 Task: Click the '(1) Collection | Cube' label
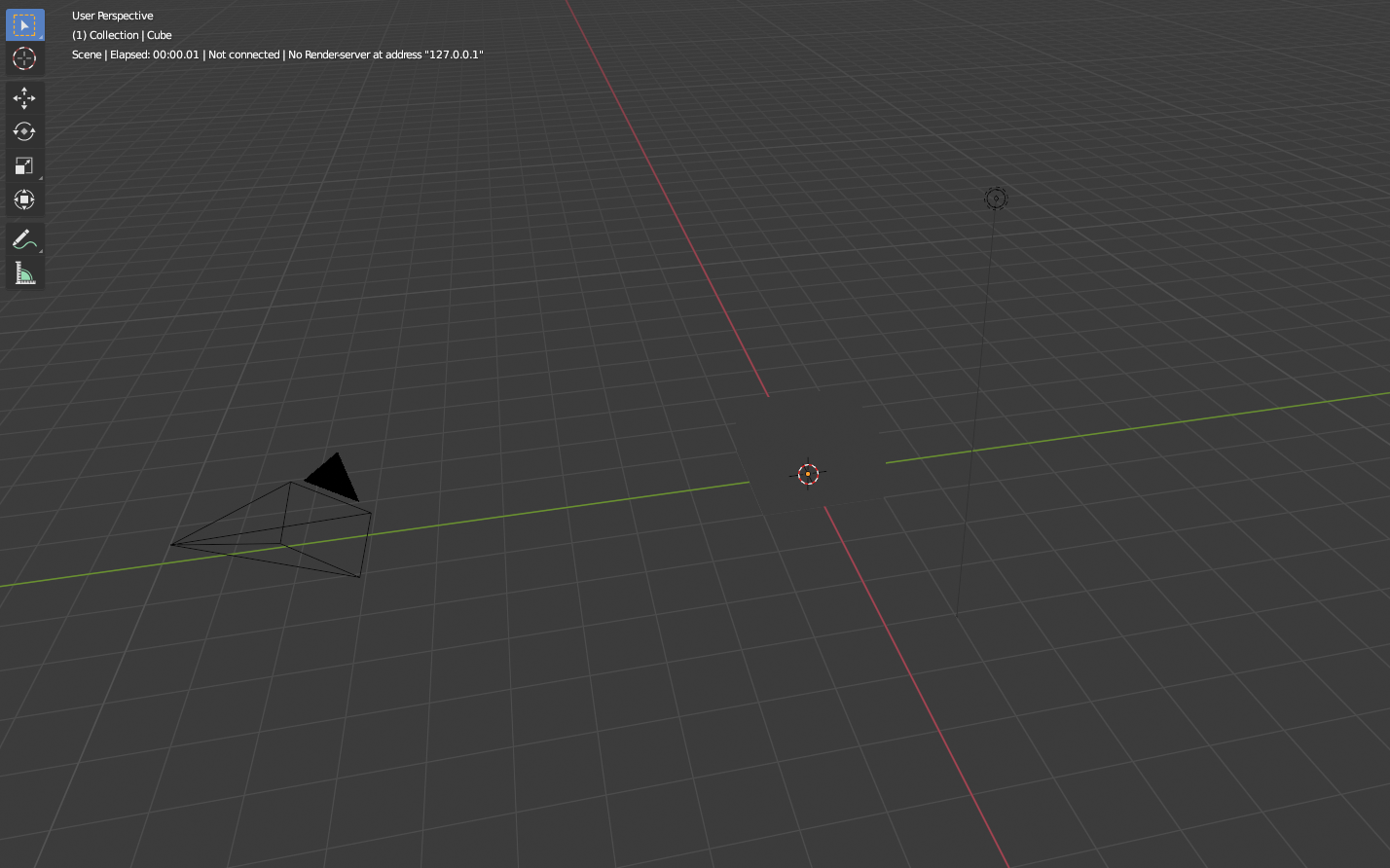122,35
